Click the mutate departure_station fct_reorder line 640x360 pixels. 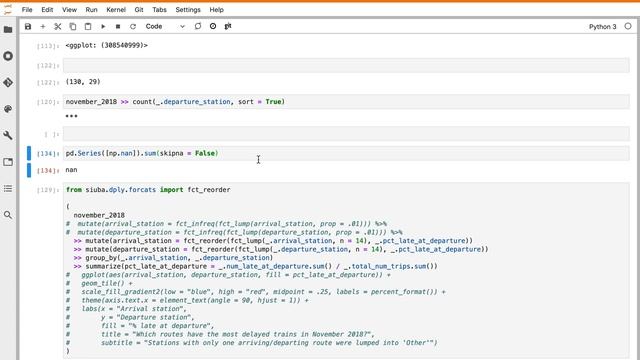[x=281, y=249]
